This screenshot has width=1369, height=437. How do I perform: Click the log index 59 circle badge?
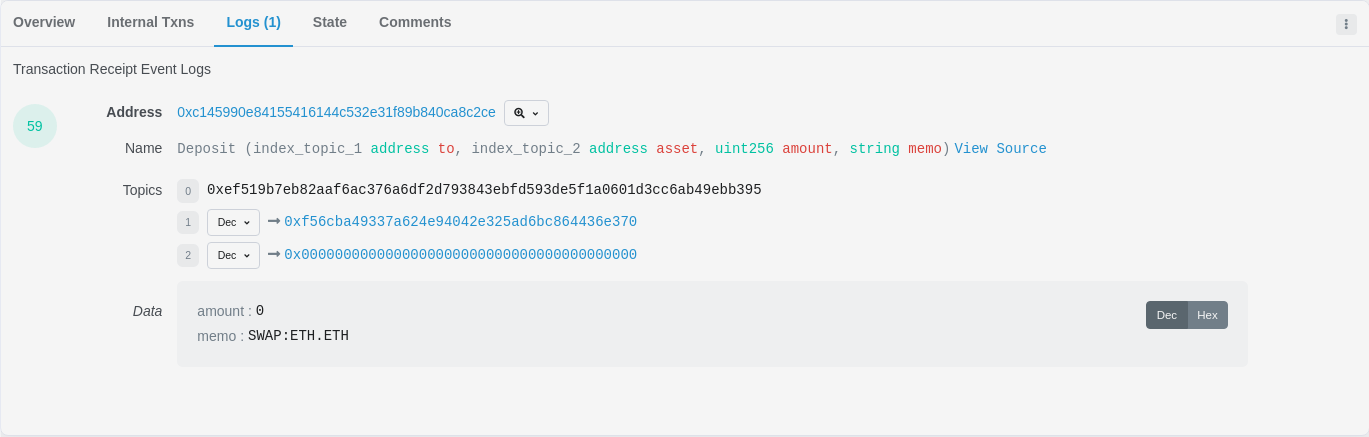click(35, 126)
